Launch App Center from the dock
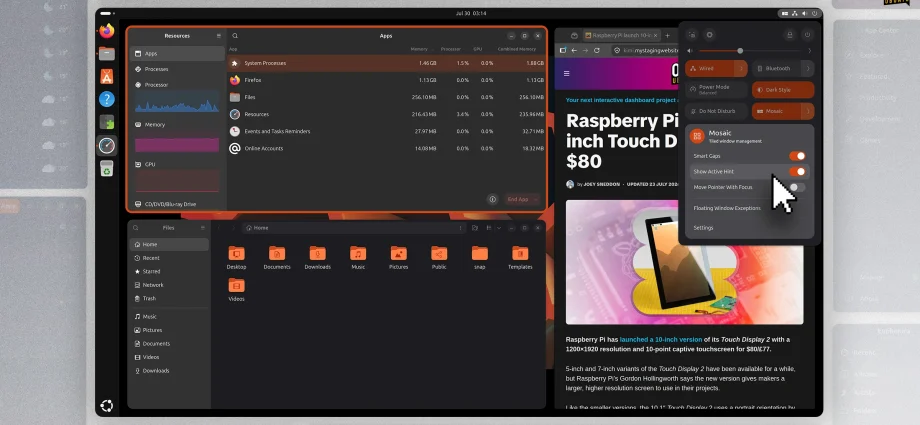This screenshot has width=920, height=425. (107, 76)
